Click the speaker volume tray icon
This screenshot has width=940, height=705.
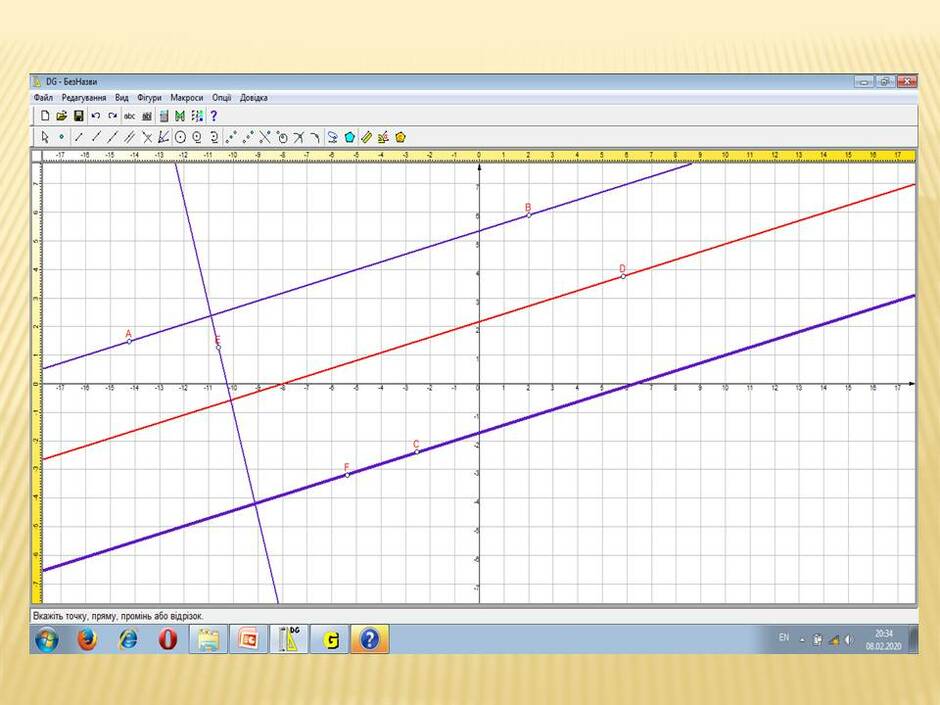tap(848, 640)
